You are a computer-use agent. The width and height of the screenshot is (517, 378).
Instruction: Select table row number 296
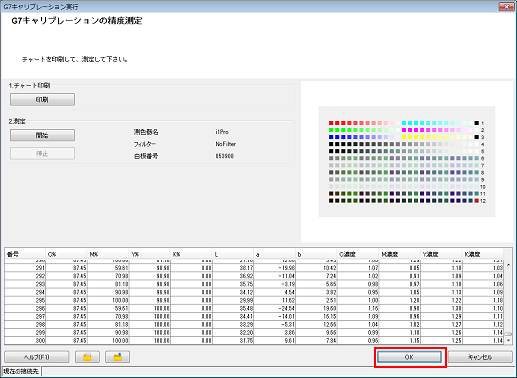pos(254,308)
